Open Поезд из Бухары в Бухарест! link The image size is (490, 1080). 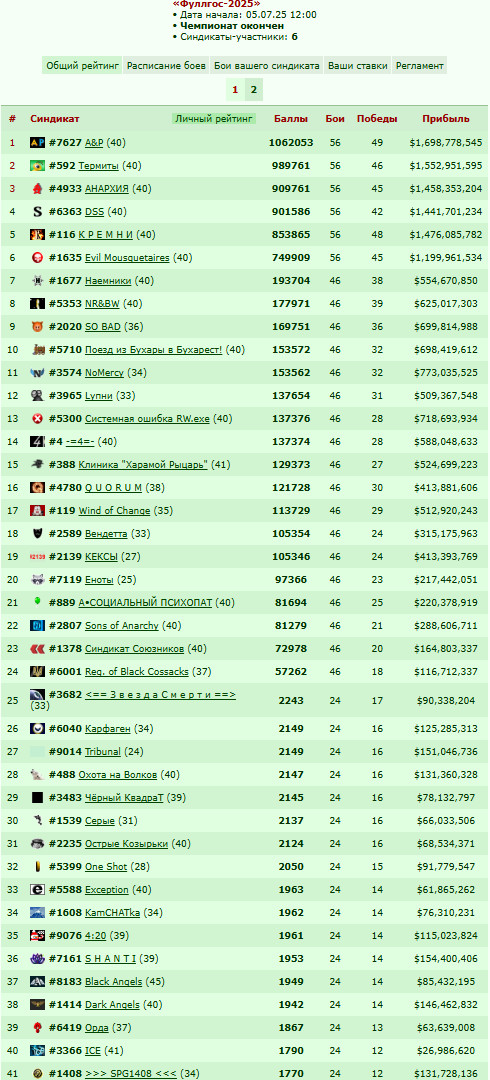click(154, 350)
